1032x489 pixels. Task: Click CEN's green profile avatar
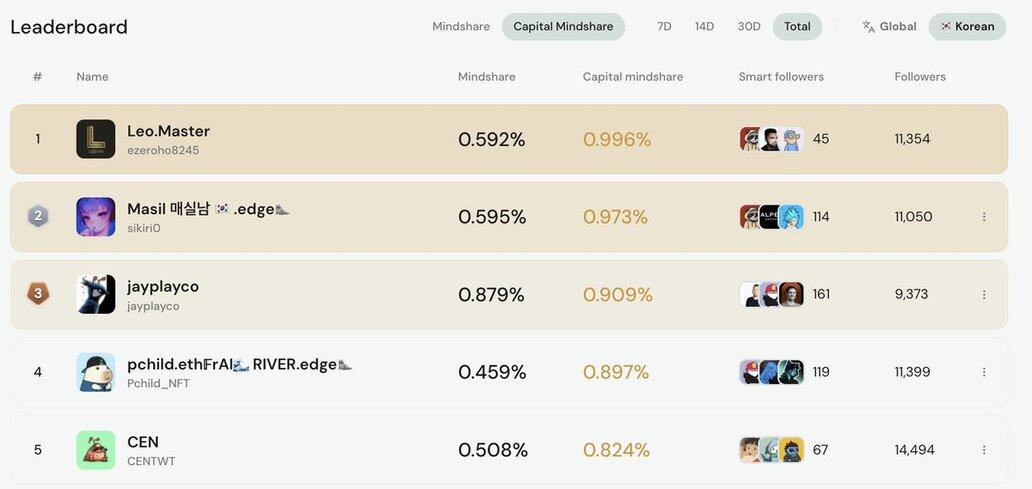pos(96,450)
